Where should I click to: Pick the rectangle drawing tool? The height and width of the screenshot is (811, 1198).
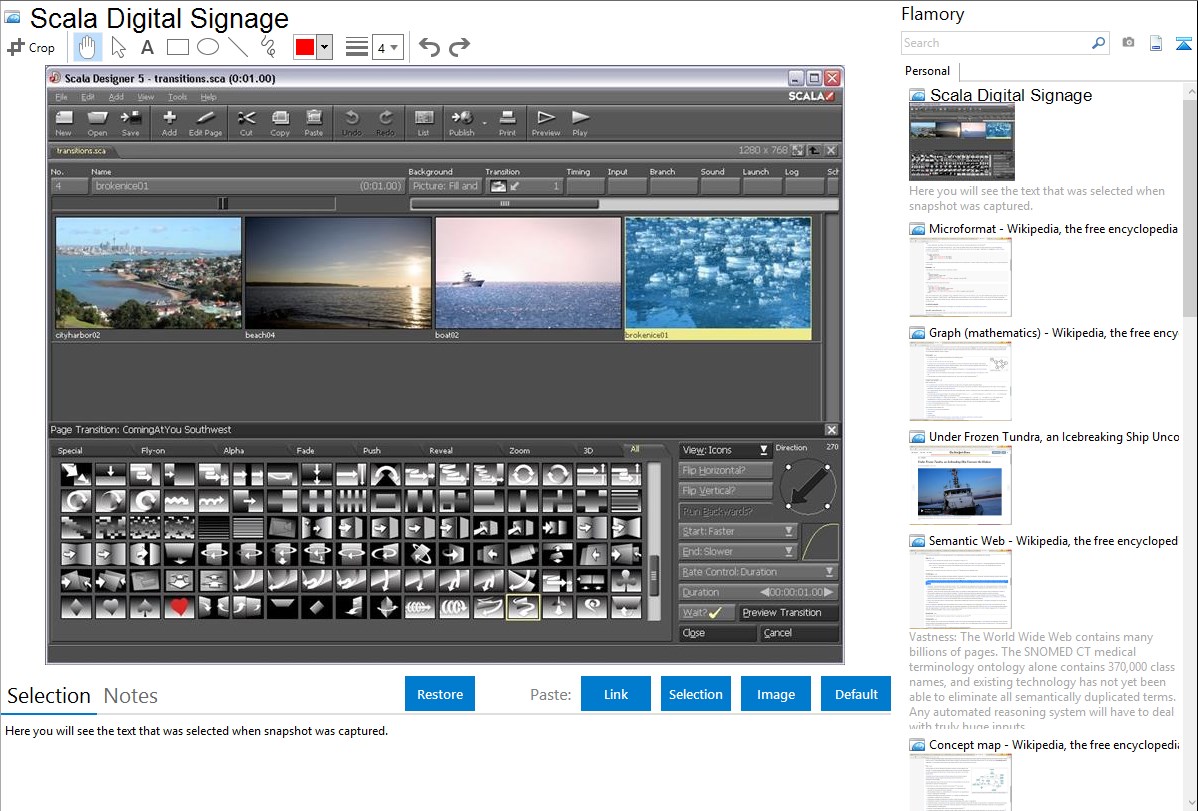point(177,47)
